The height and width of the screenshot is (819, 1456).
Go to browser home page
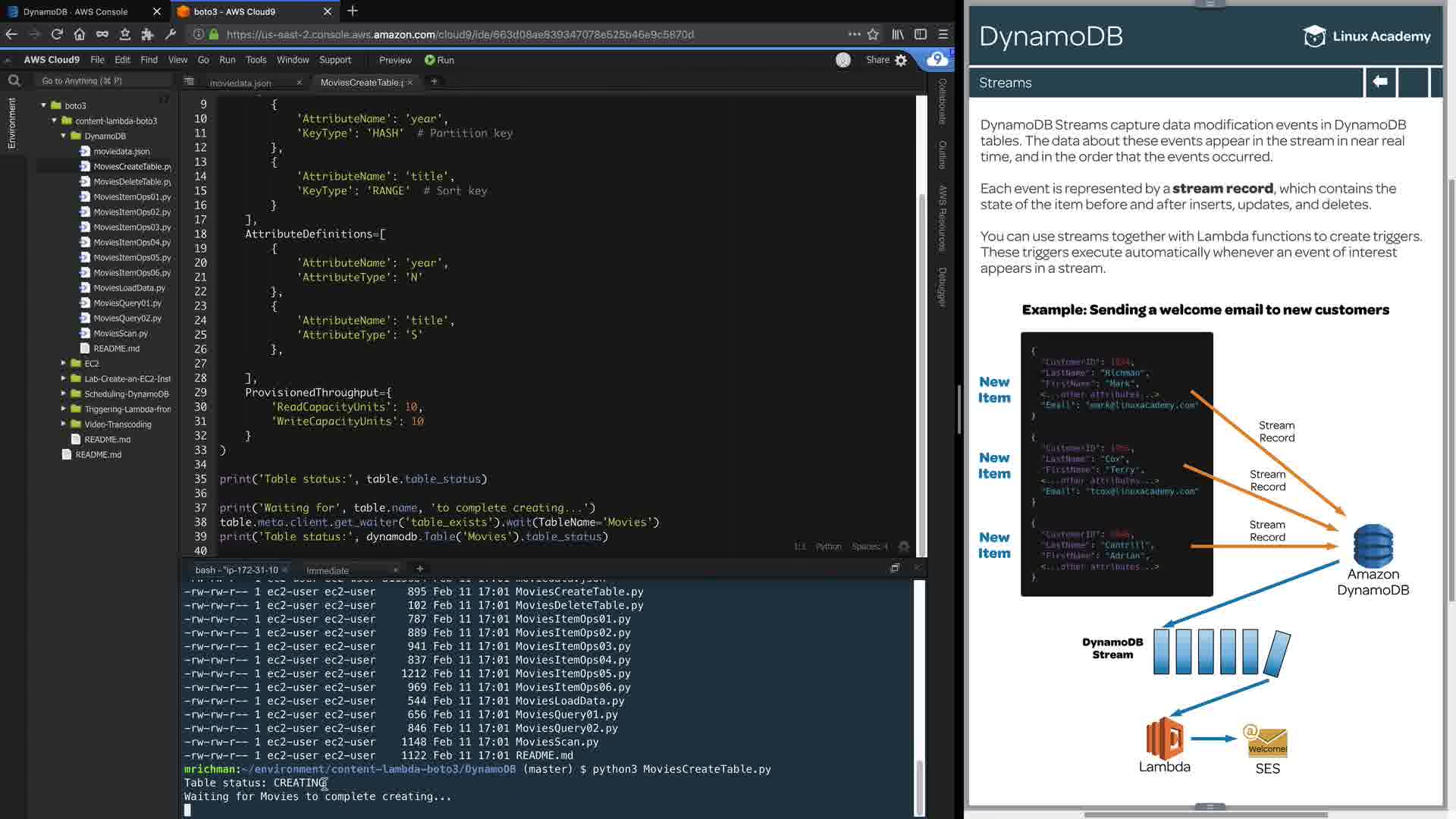[80, 34]
